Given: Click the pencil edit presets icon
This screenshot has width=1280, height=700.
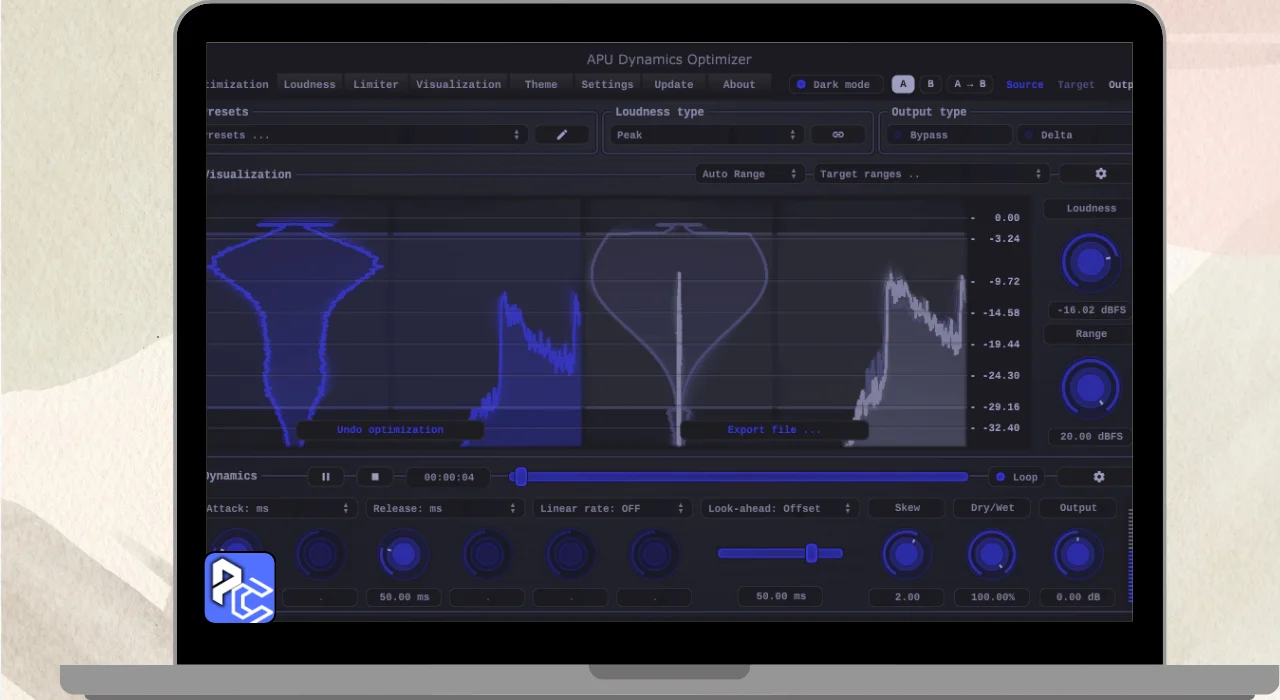Looking at the screenshot, I should (x=561, y=135).
